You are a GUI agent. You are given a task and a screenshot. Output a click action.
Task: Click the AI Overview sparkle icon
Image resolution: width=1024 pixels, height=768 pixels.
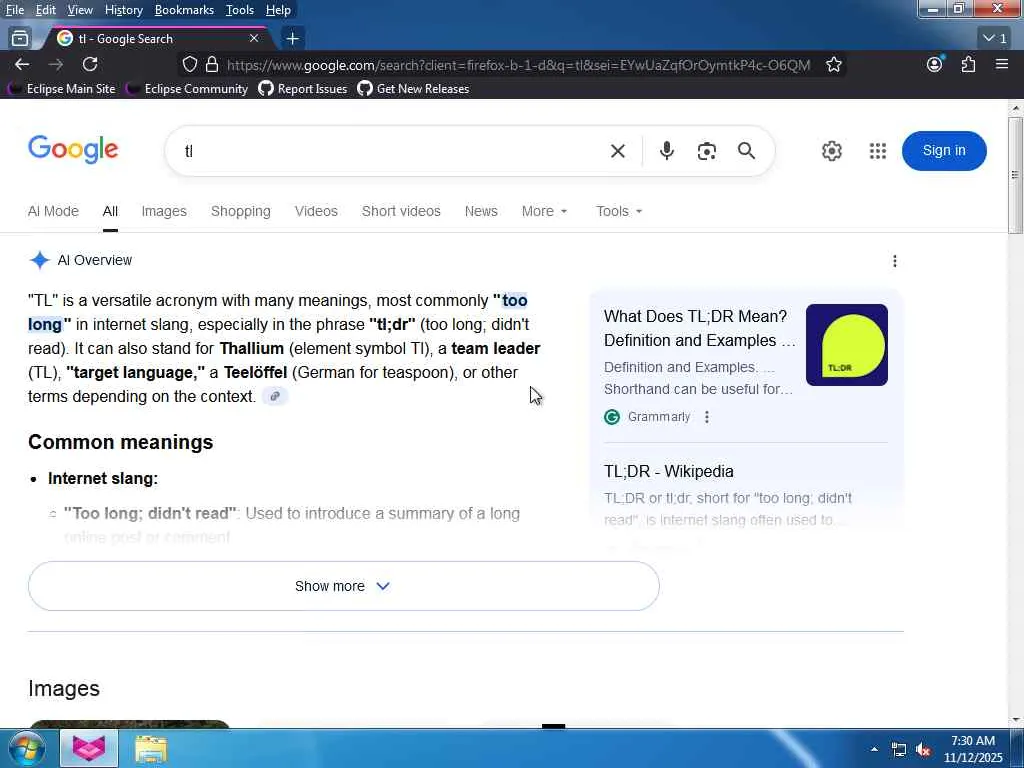[x=39, y=260]
